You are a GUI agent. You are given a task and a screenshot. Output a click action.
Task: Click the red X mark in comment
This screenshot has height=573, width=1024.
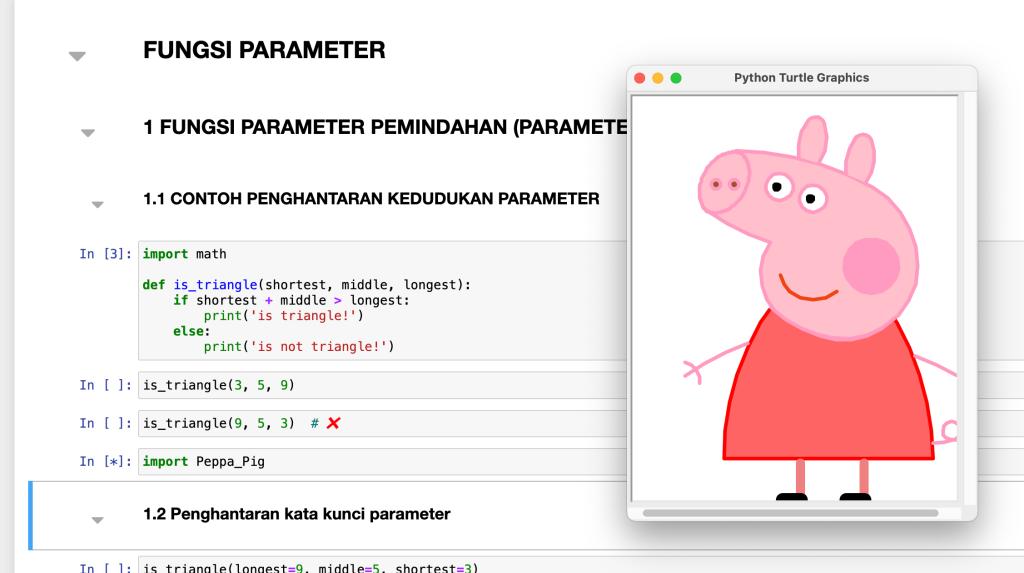333,423
